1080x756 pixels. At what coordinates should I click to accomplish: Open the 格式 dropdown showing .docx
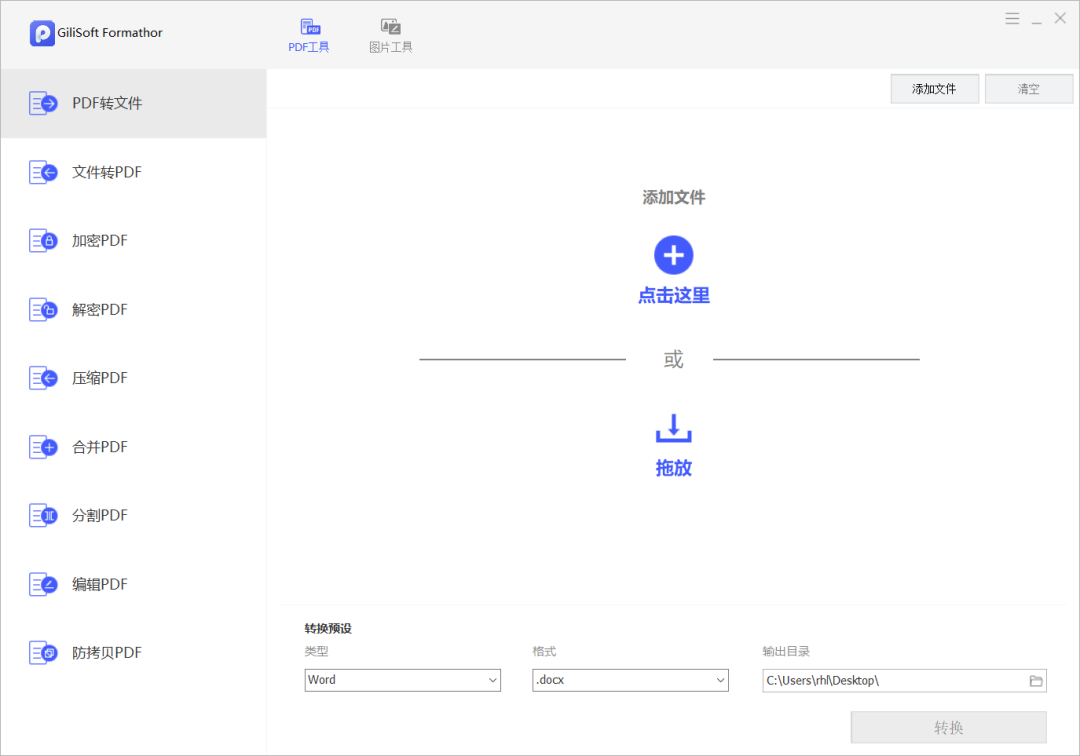click(629, 680)
